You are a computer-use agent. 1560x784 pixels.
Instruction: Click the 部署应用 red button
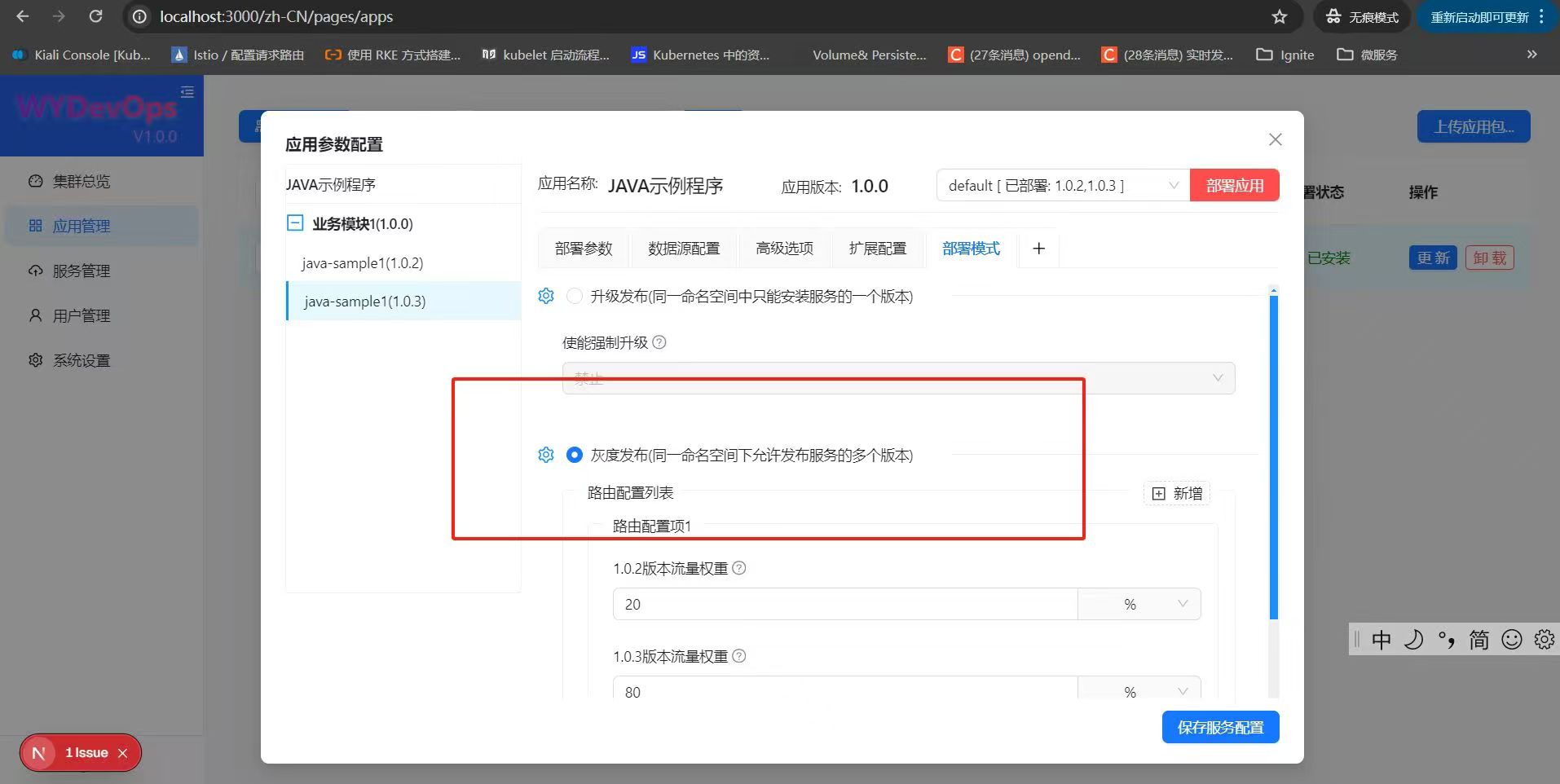(x=1235, y=185)
